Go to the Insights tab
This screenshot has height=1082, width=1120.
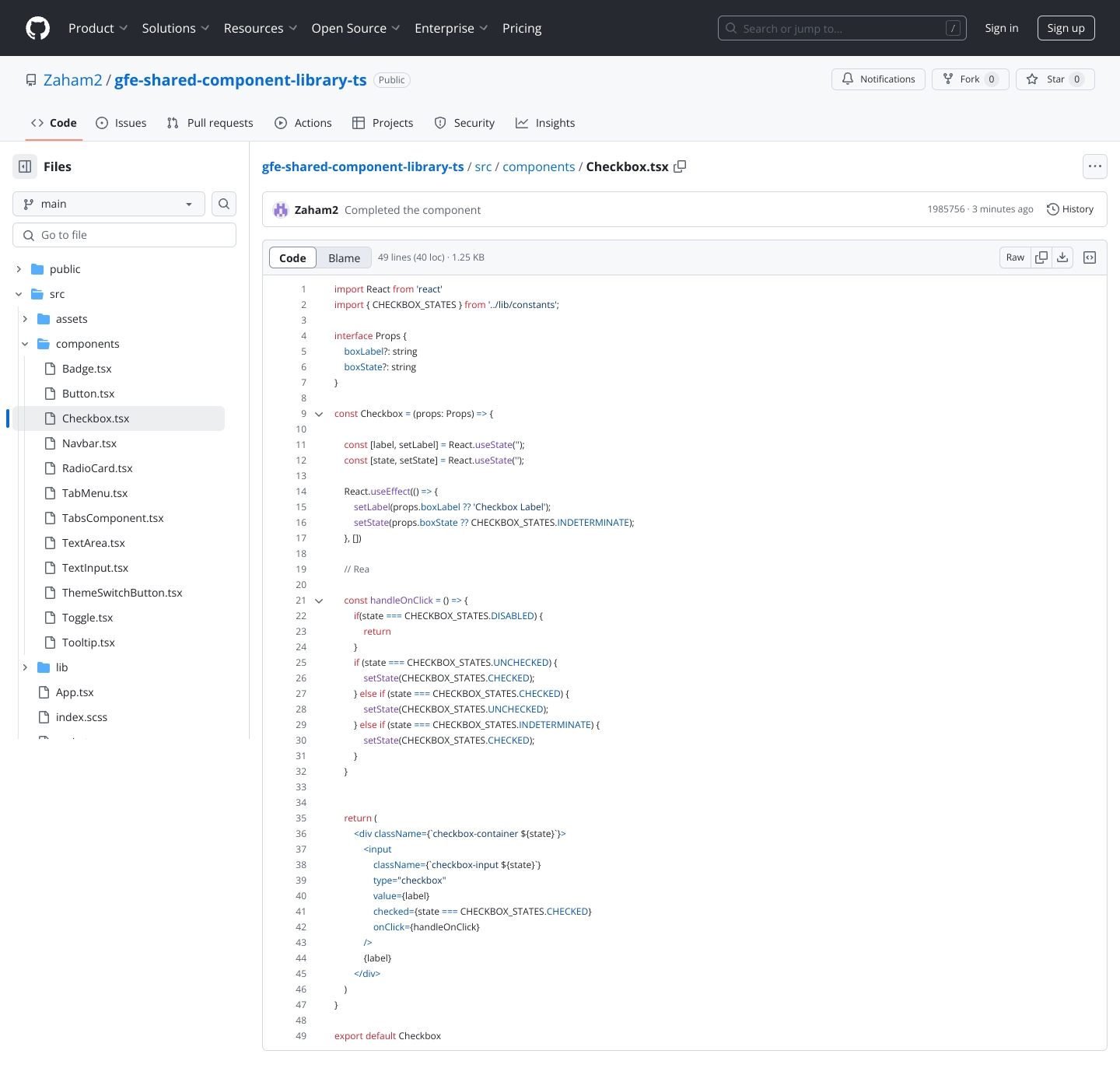[x=545, y=123]
